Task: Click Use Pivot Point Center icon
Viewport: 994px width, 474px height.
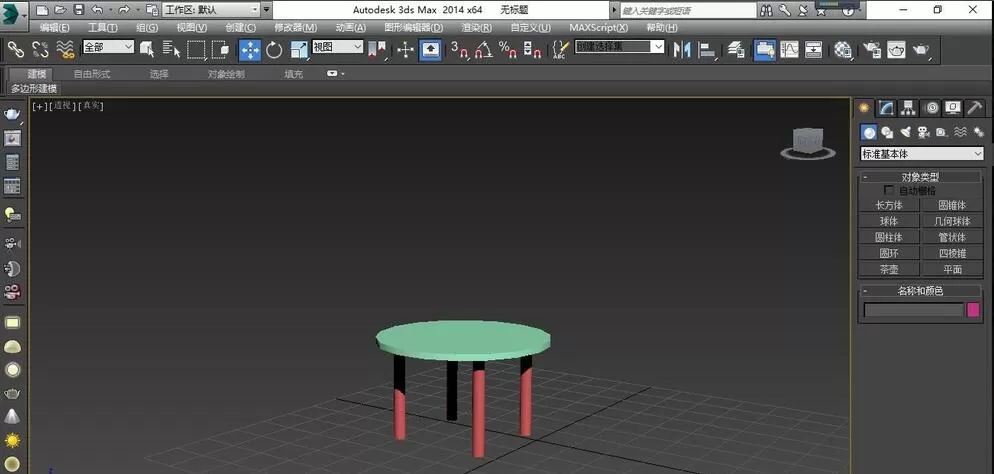Action: [377, 49]
